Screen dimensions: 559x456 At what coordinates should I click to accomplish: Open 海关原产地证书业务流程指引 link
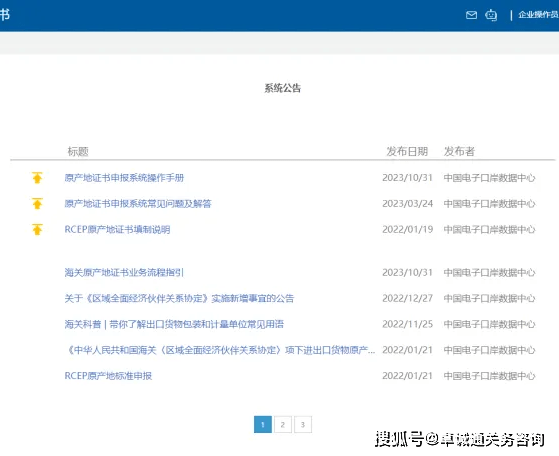click(124, 272)
